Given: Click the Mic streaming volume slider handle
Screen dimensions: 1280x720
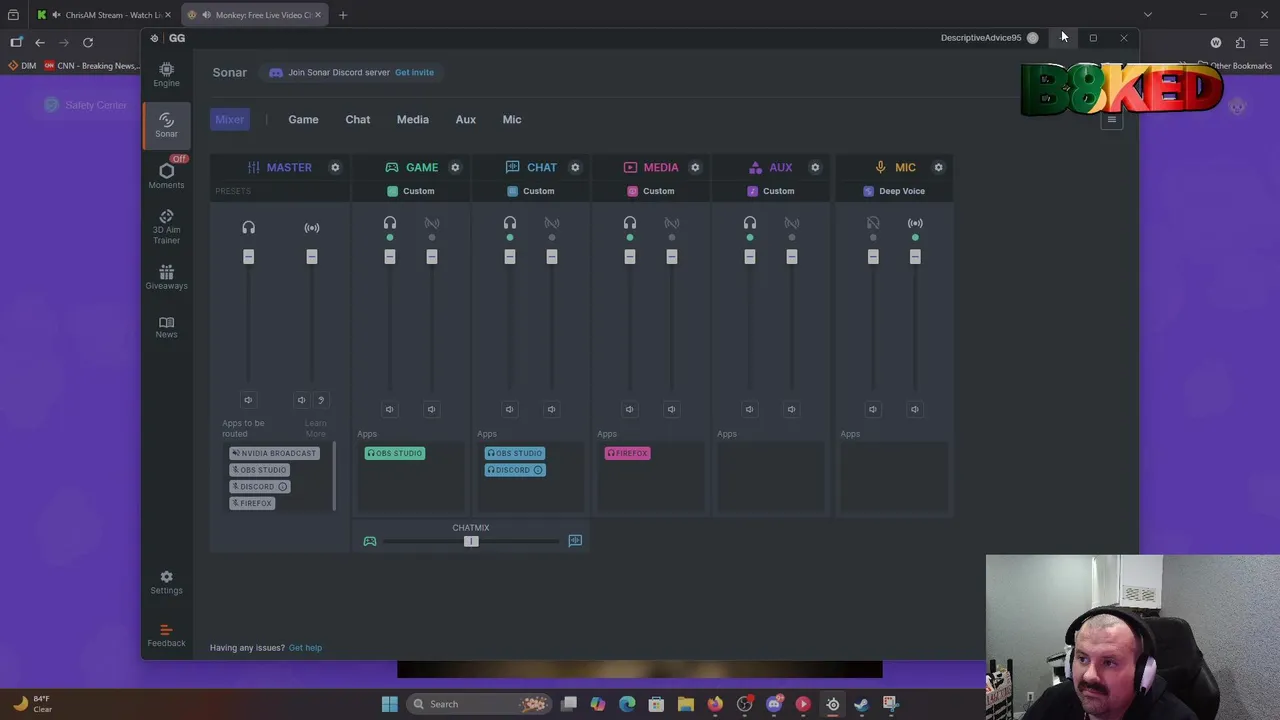Looking at the screenshot, I should pos(915,257).
